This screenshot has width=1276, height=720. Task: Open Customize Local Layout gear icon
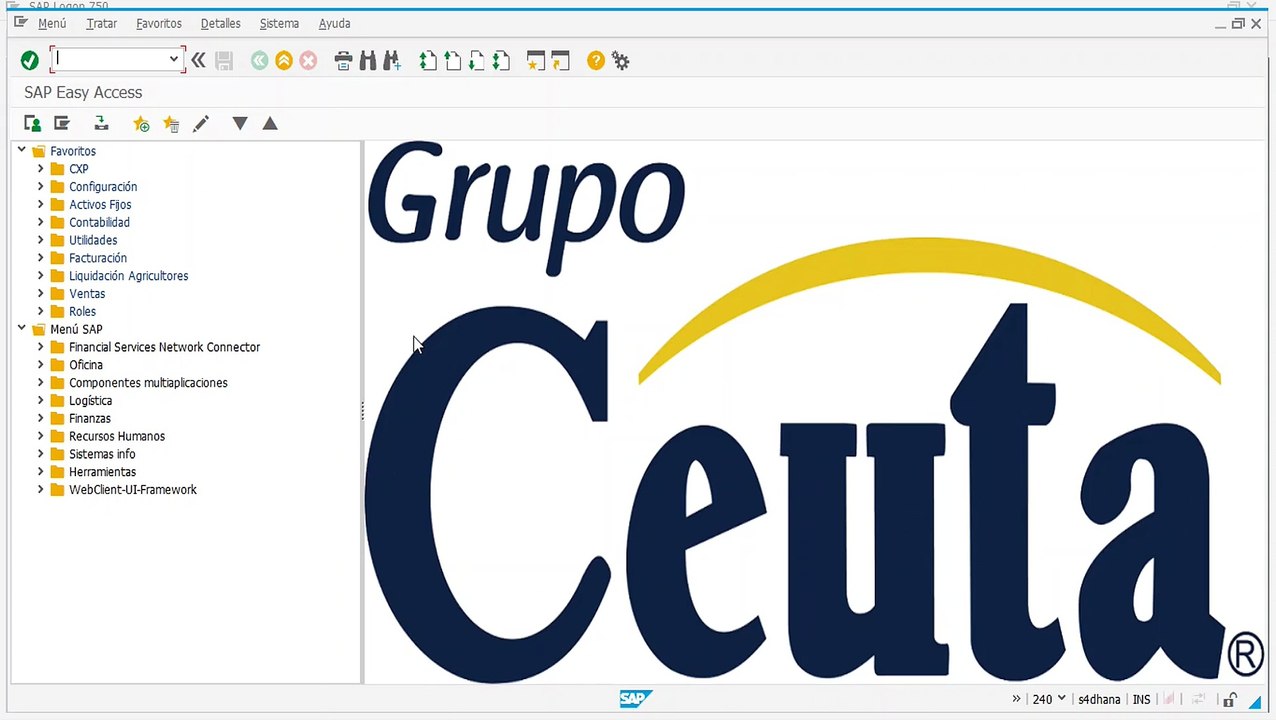pyautogui.click(x=621, y=61)
